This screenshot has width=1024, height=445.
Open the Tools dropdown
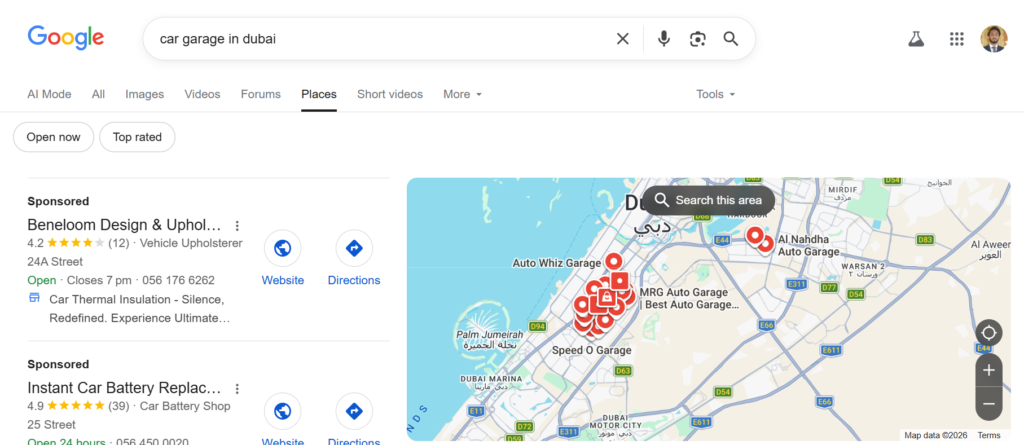[715, 94]
